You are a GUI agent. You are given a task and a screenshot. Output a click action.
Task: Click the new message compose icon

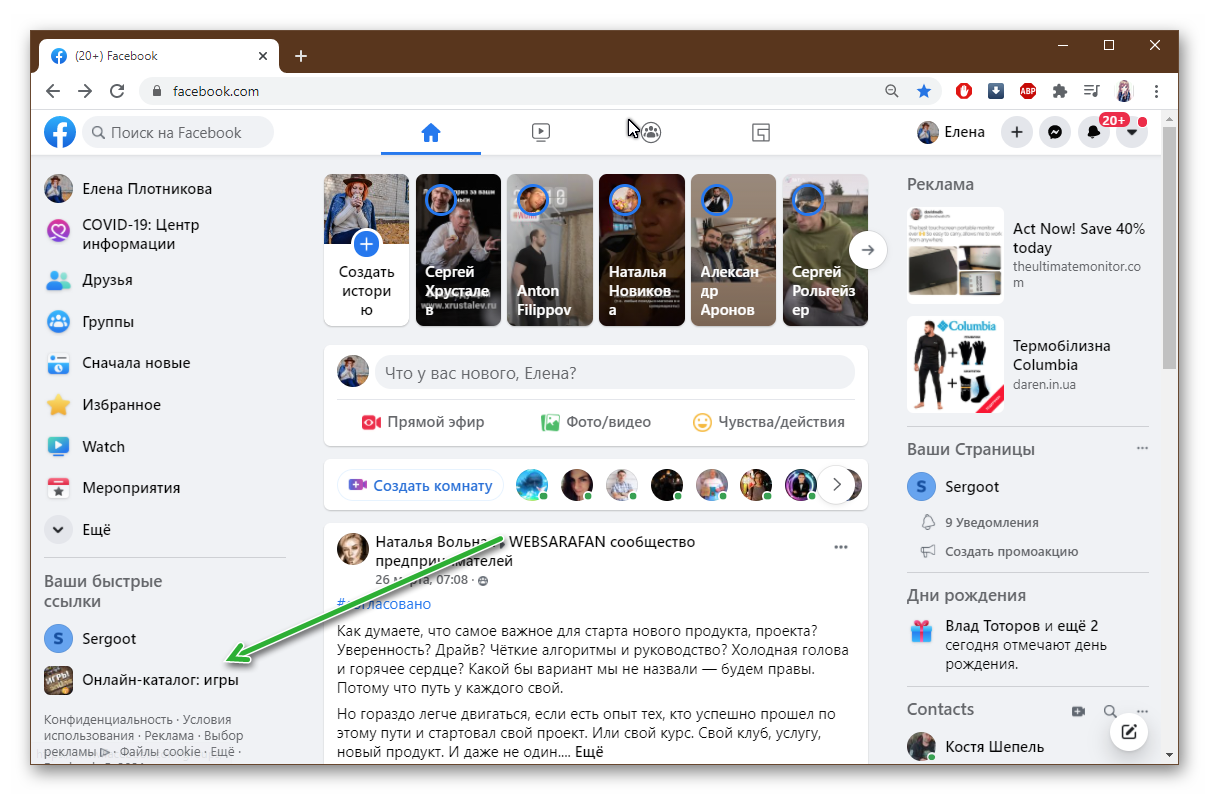coord(1129,732)
